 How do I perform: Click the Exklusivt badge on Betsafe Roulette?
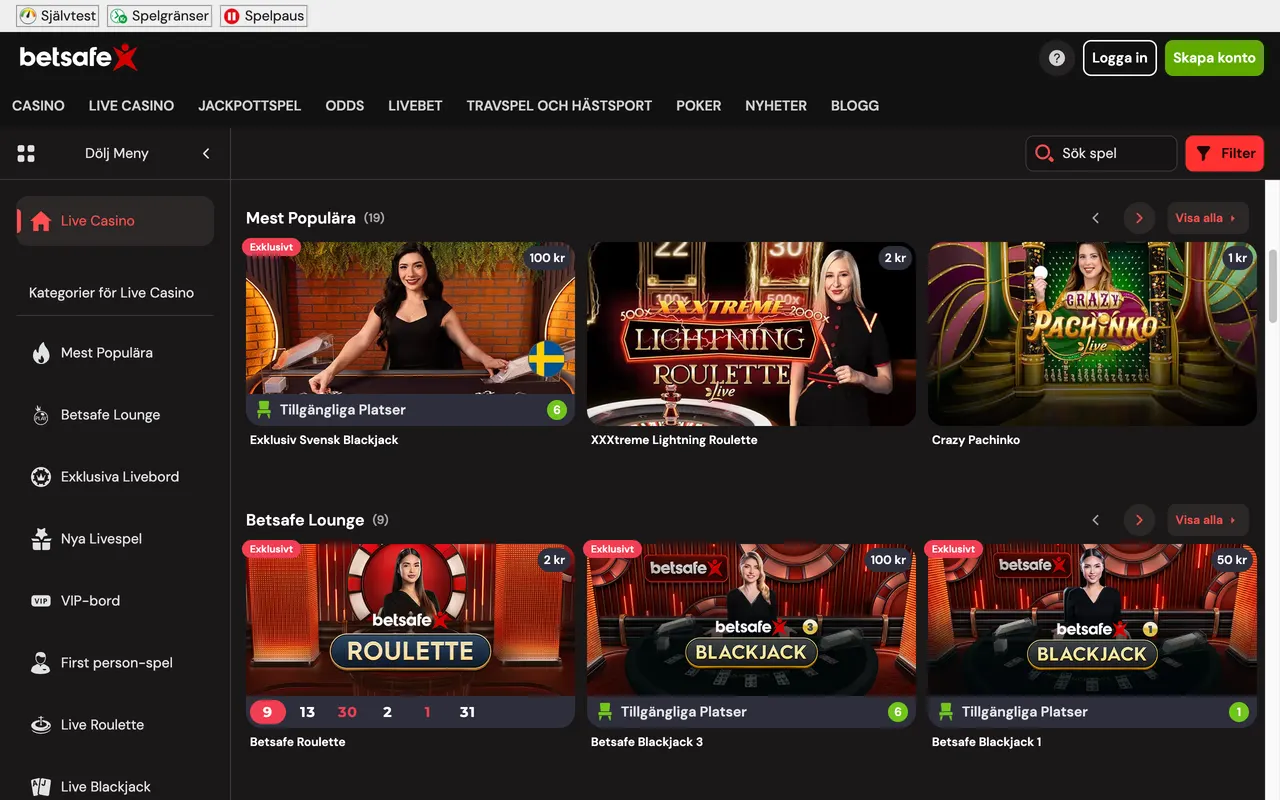click(x=272, y=549)
